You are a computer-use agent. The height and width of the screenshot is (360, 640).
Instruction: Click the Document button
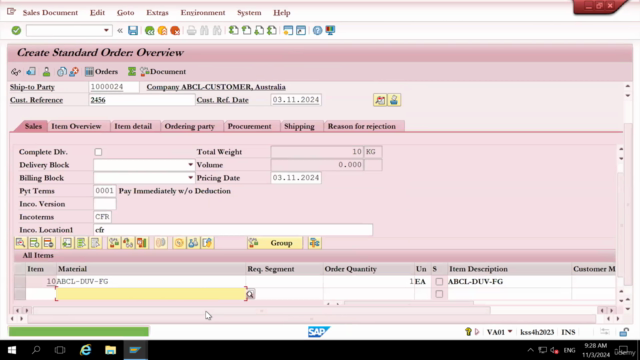click(163, 72)
